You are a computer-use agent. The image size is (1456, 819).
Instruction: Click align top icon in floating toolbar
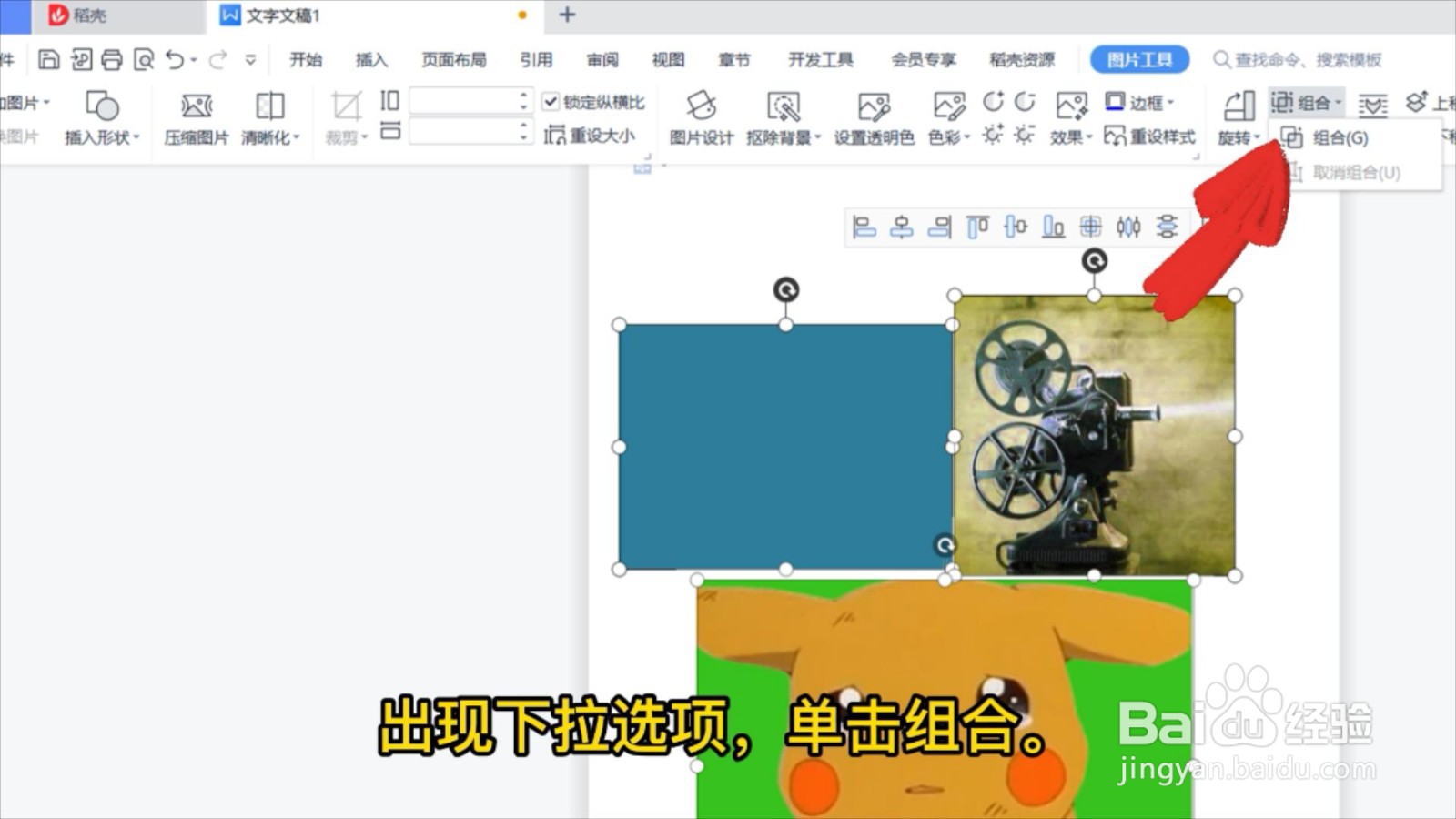click(977, 227)
